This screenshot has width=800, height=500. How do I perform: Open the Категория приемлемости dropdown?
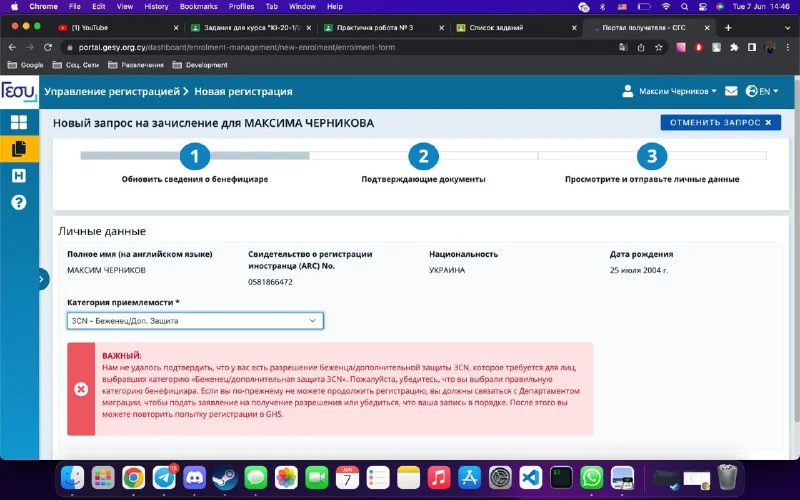point(195,321)
